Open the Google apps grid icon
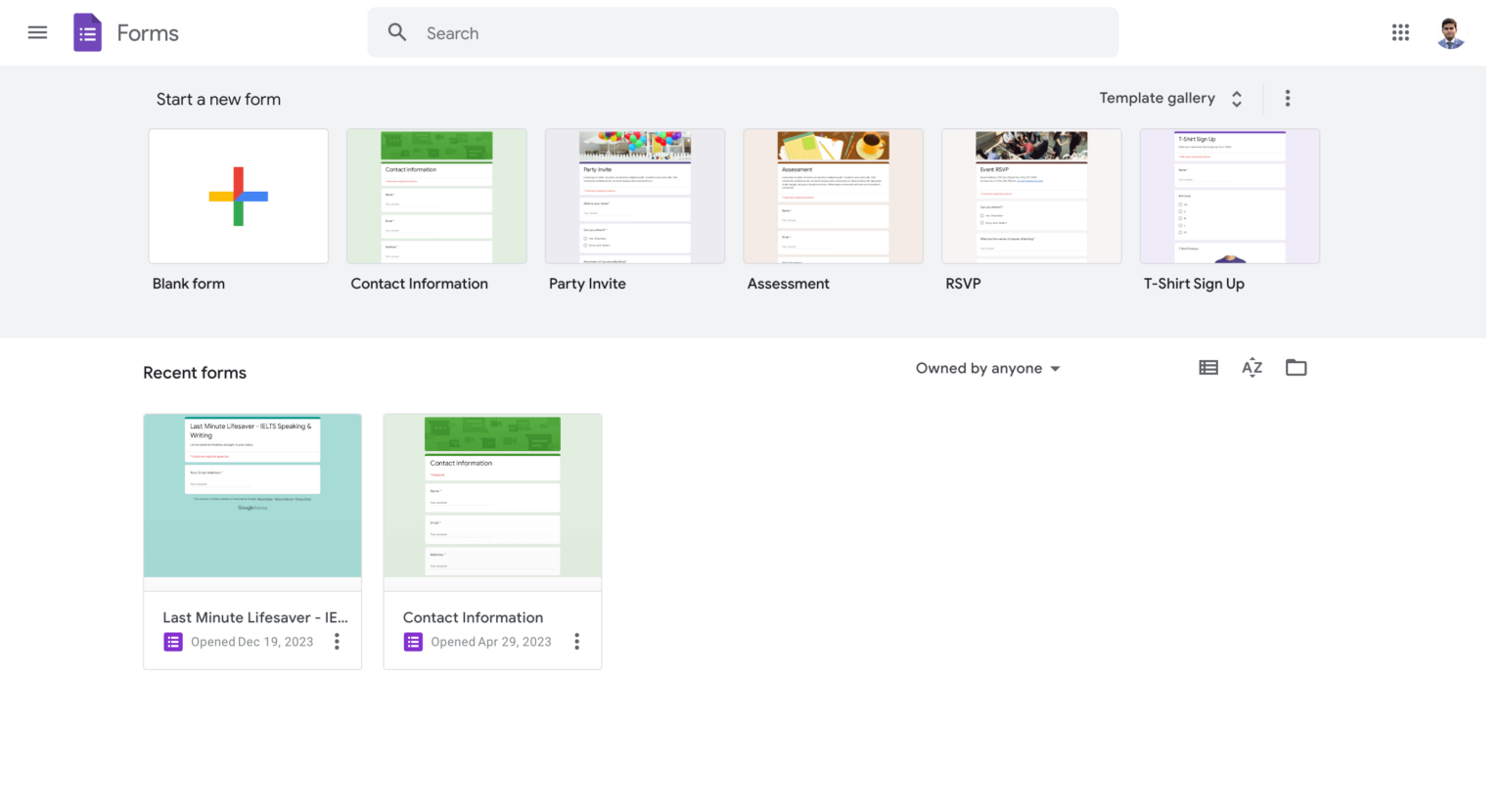The image size is (1503, 812). pyautogui.click(x=1400, y=32)
